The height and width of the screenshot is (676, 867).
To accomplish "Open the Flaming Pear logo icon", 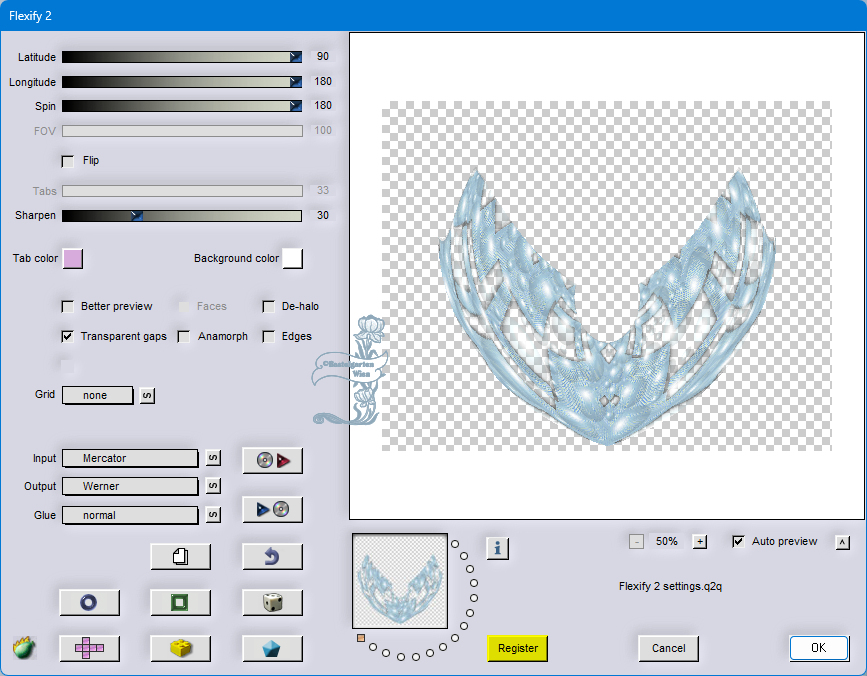I will 24,647.
